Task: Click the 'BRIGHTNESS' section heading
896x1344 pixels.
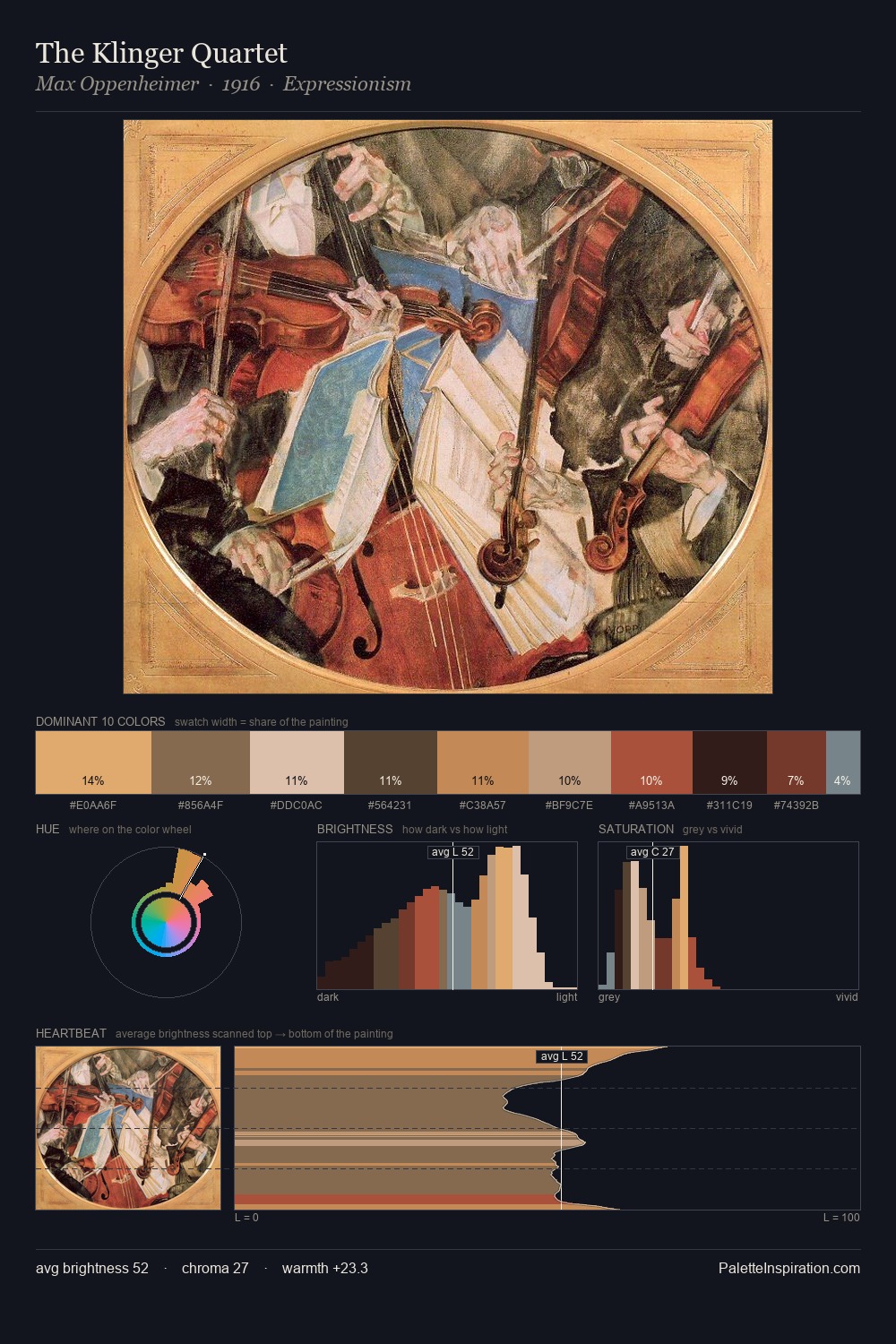Action: tap(355, 829)
